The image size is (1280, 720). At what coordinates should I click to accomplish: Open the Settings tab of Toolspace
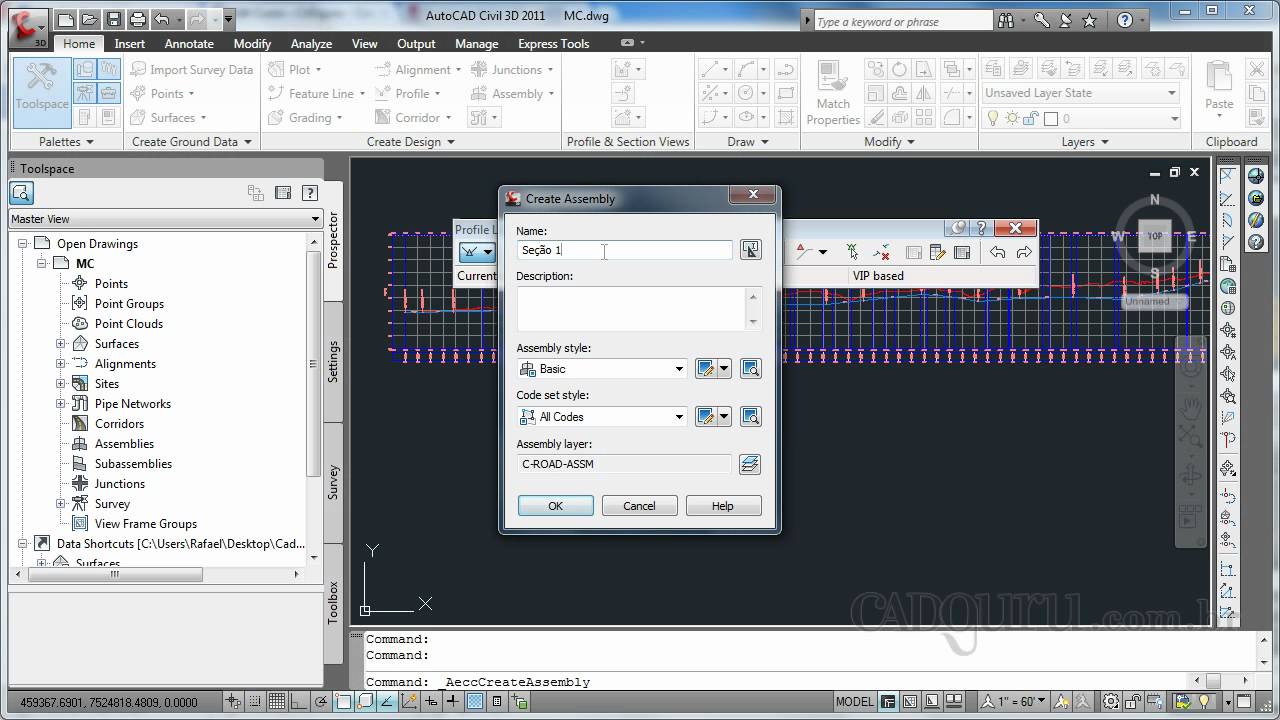coord(334,362)
